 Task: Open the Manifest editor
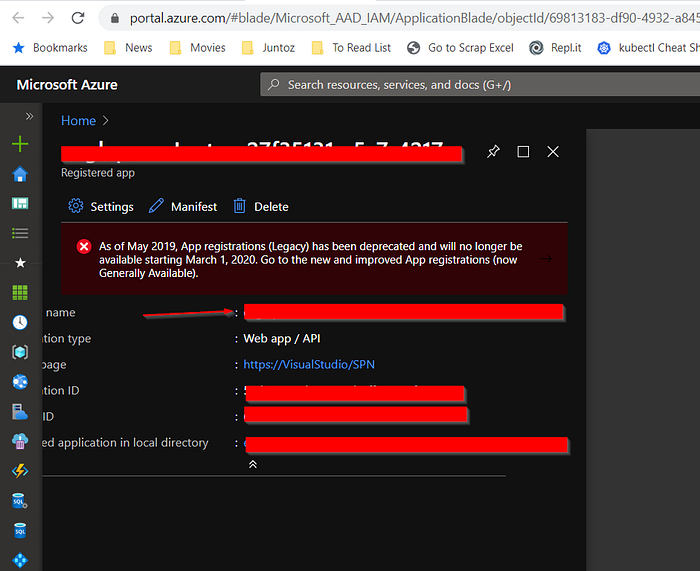tap(183, 206)
